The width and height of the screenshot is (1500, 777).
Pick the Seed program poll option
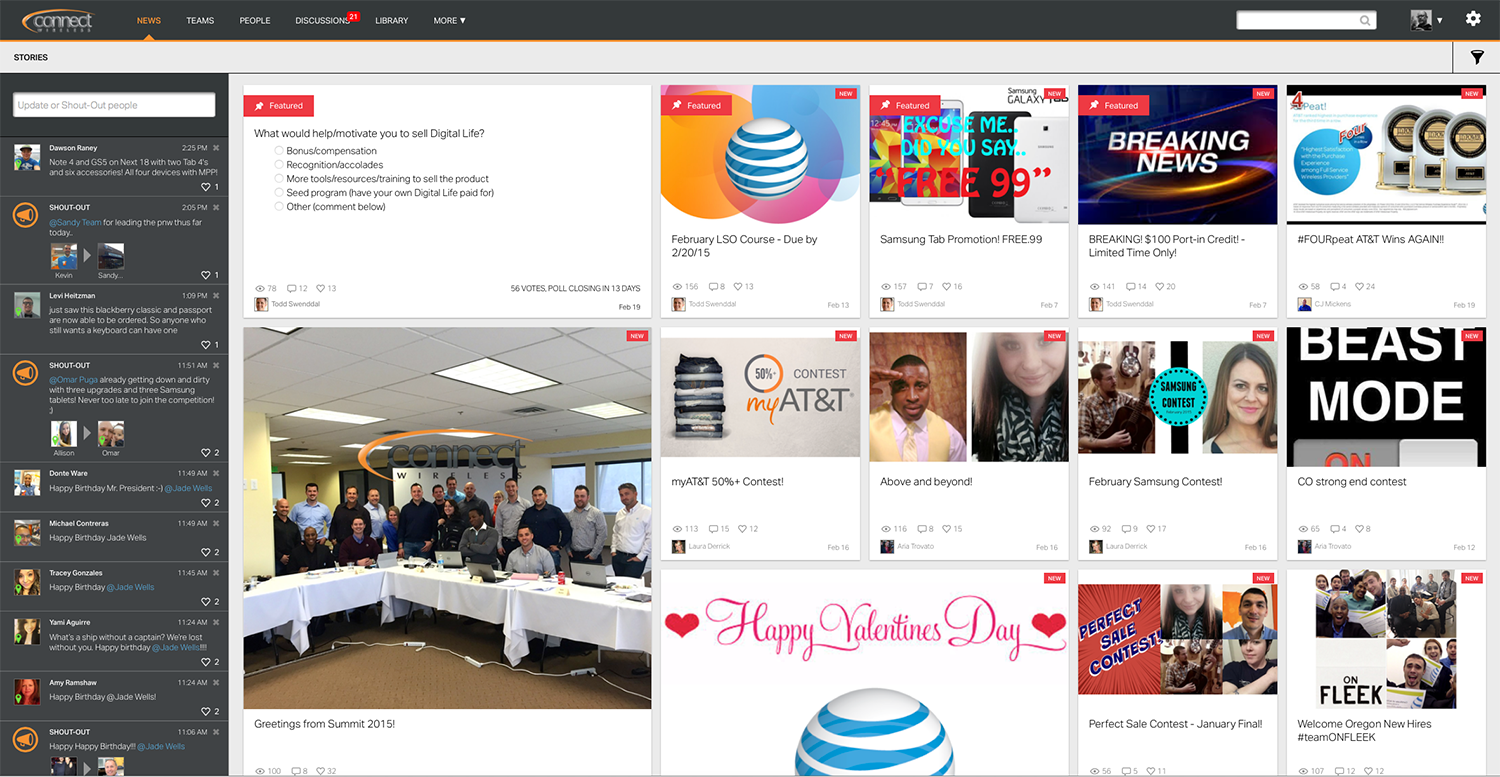click(279, 193)
